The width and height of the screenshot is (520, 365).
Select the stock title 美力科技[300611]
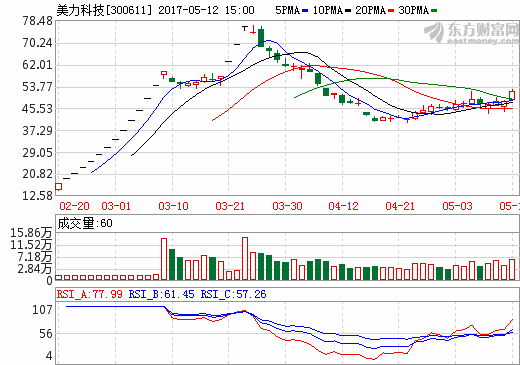pos(104,10)
